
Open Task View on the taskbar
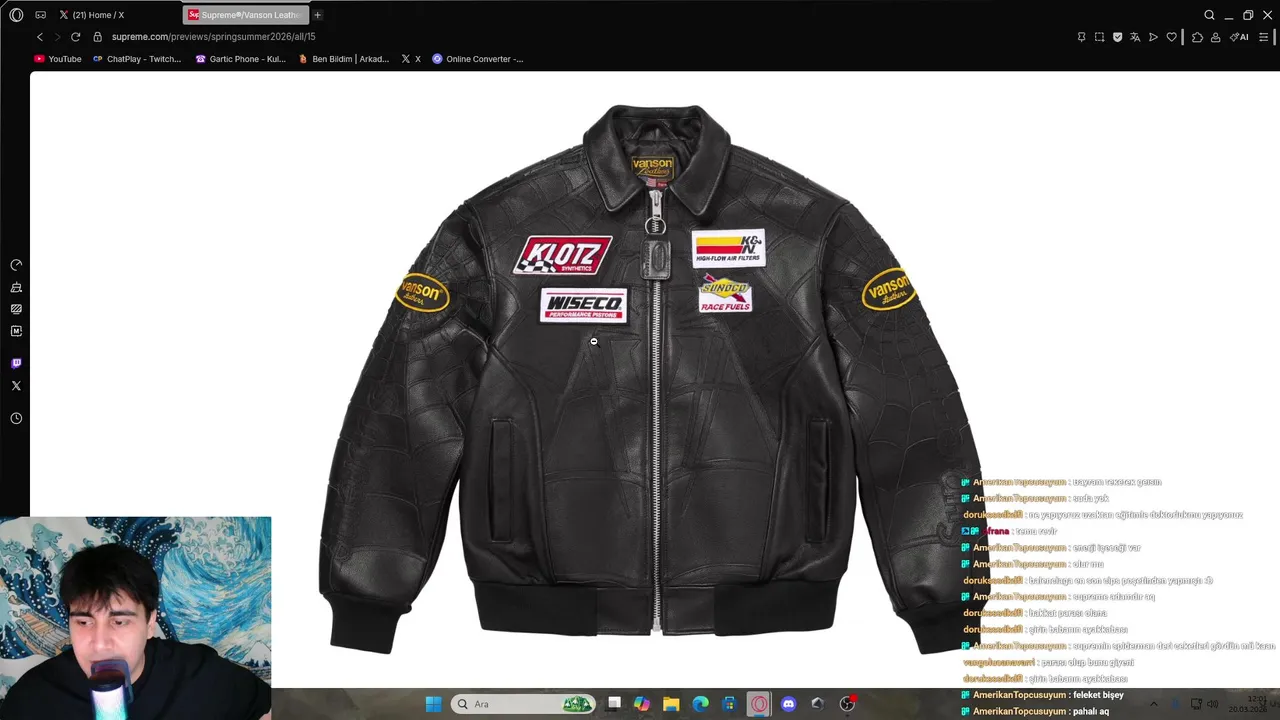click(614, 704)
